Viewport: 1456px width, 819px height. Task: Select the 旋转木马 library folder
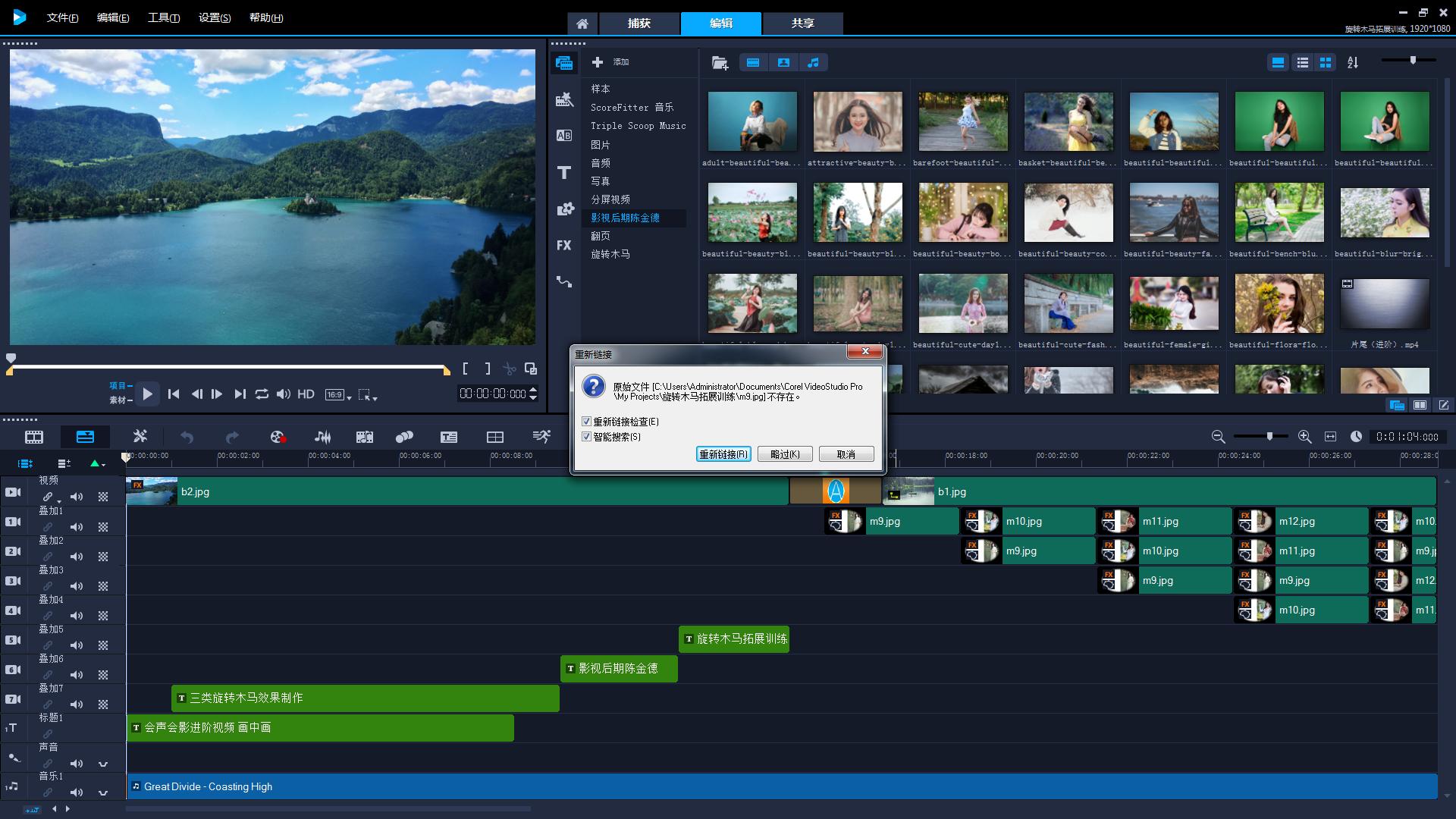610,254
